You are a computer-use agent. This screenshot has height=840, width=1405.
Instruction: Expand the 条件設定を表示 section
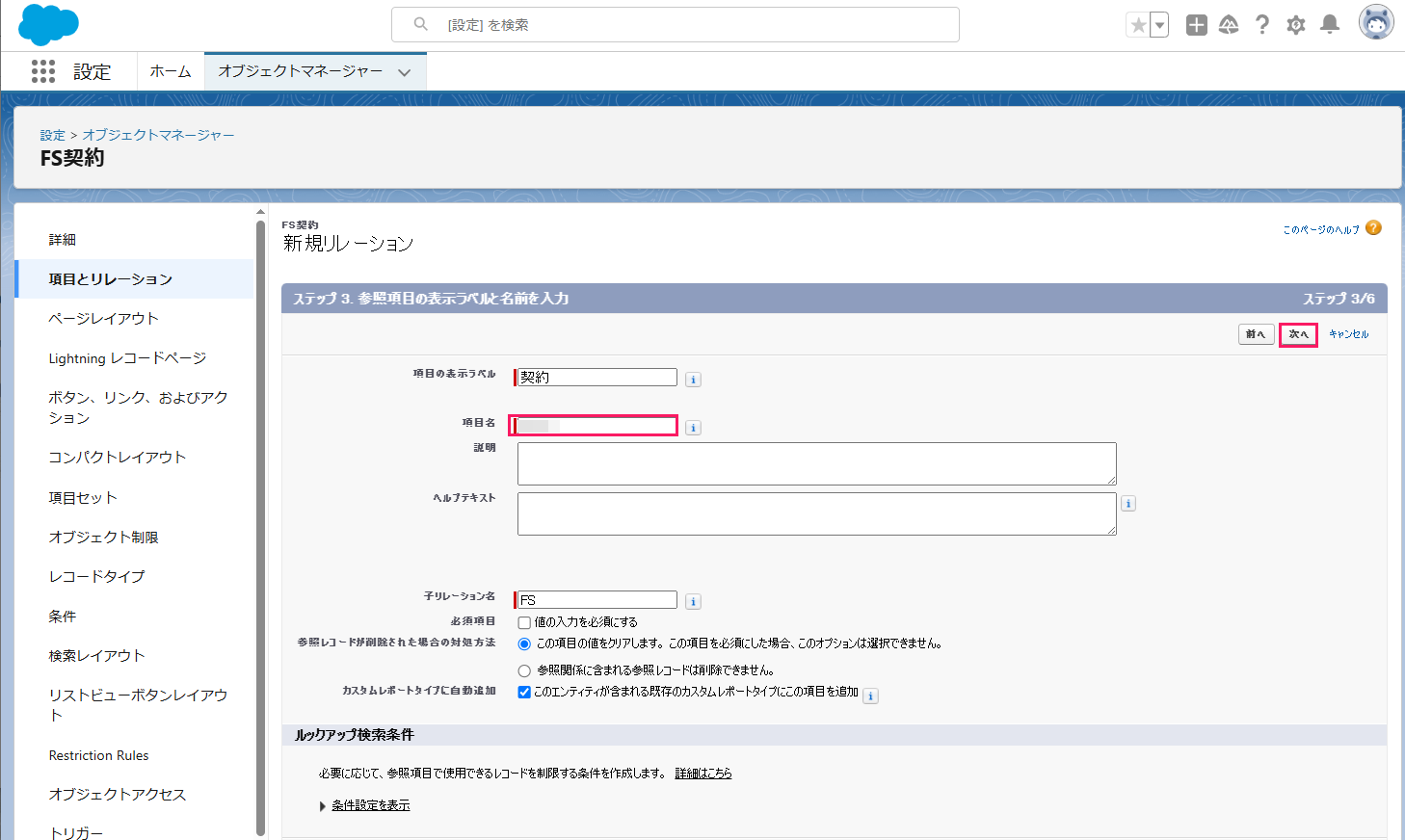coord(370,805)
